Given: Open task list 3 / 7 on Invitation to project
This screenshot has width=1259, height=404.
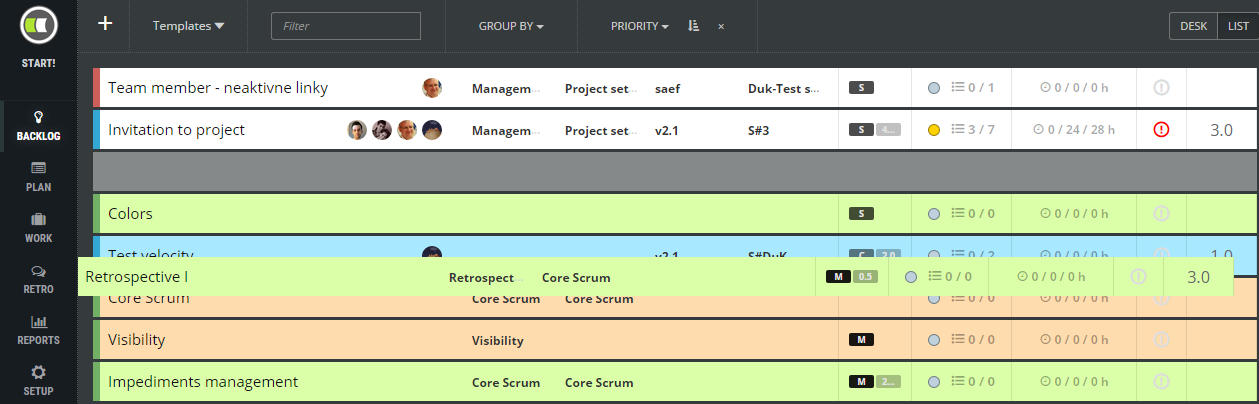Looking at the screenshot, I should click(973, 130).
